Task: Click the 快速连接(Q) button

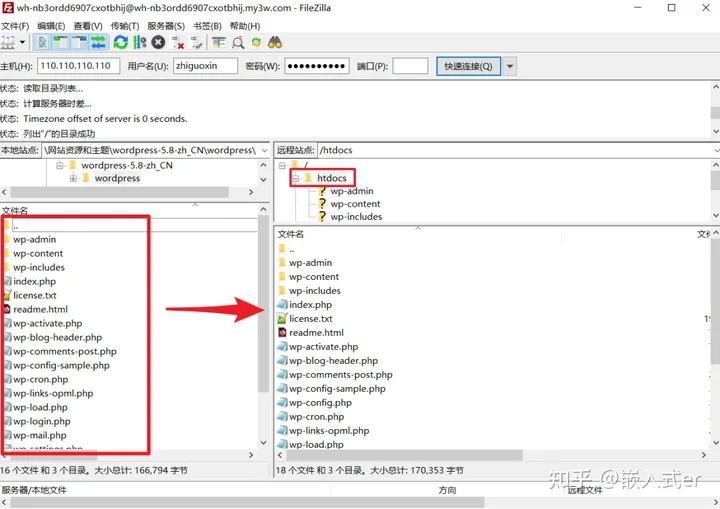Action: point(468,66)
